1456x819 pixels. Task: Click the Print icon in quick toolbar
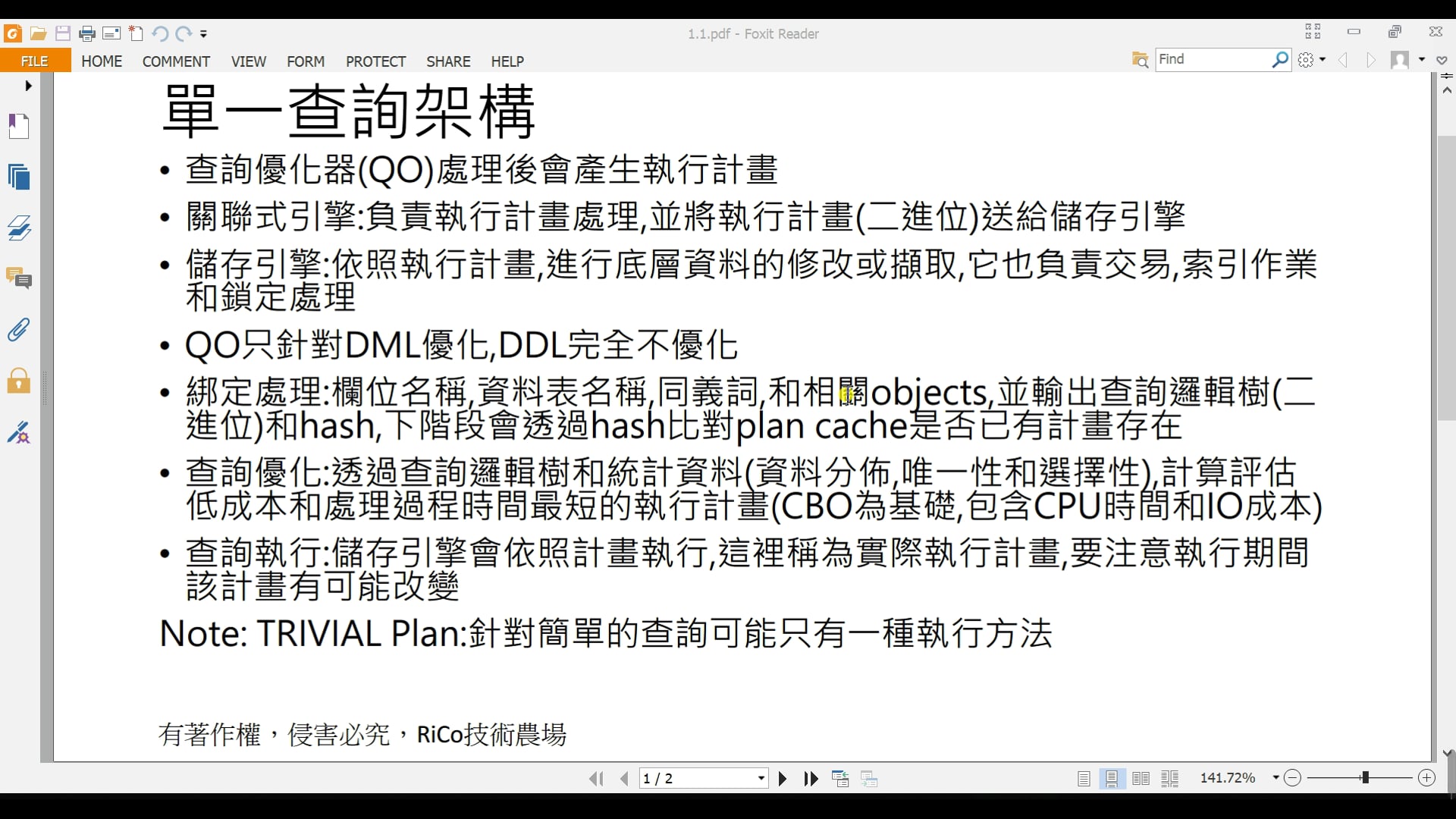(87, 33)
